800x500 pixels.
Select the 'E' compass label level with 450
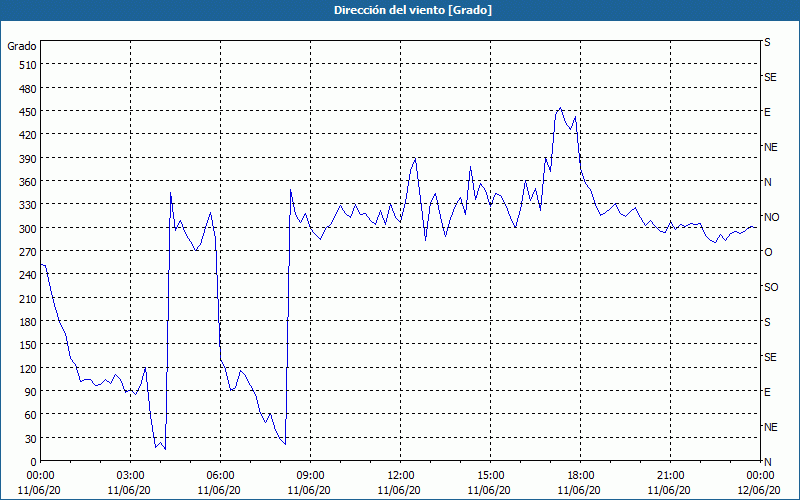[x=767, y=112]
